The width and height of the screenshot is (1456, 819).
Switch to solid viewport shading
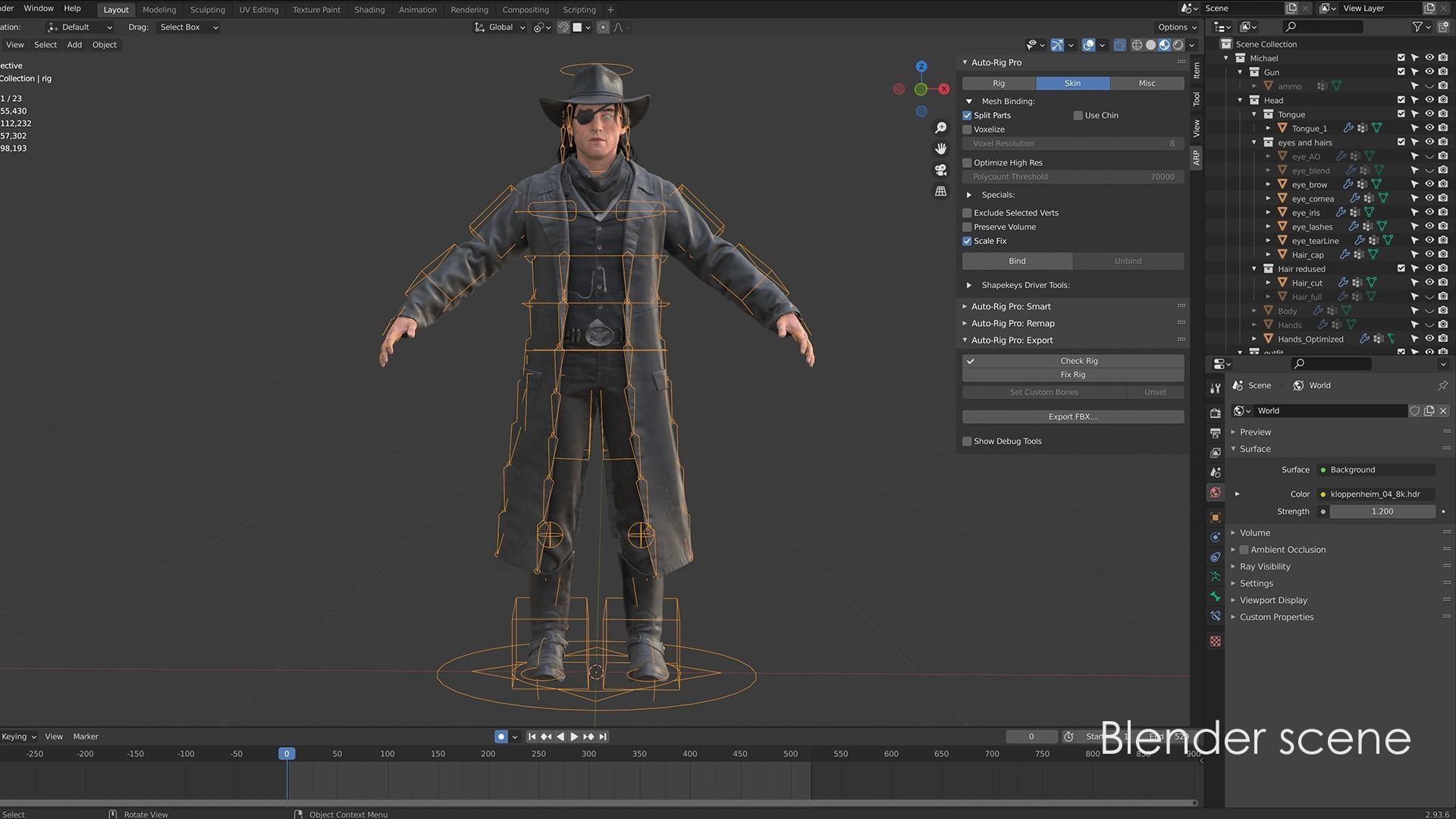pyautogui.click(x=1150, y=45)
